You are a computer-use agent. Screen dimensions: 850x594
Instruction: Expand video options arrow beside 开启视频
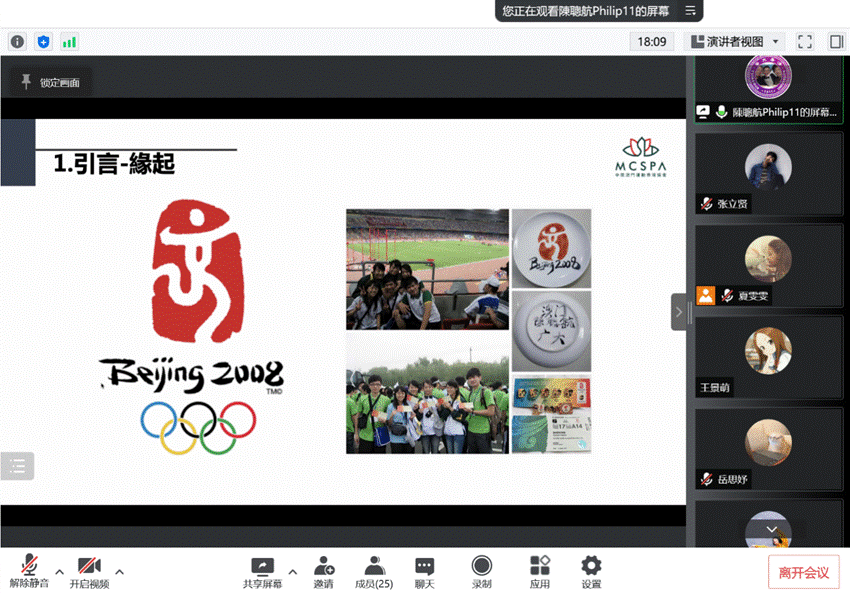point(120,572)
